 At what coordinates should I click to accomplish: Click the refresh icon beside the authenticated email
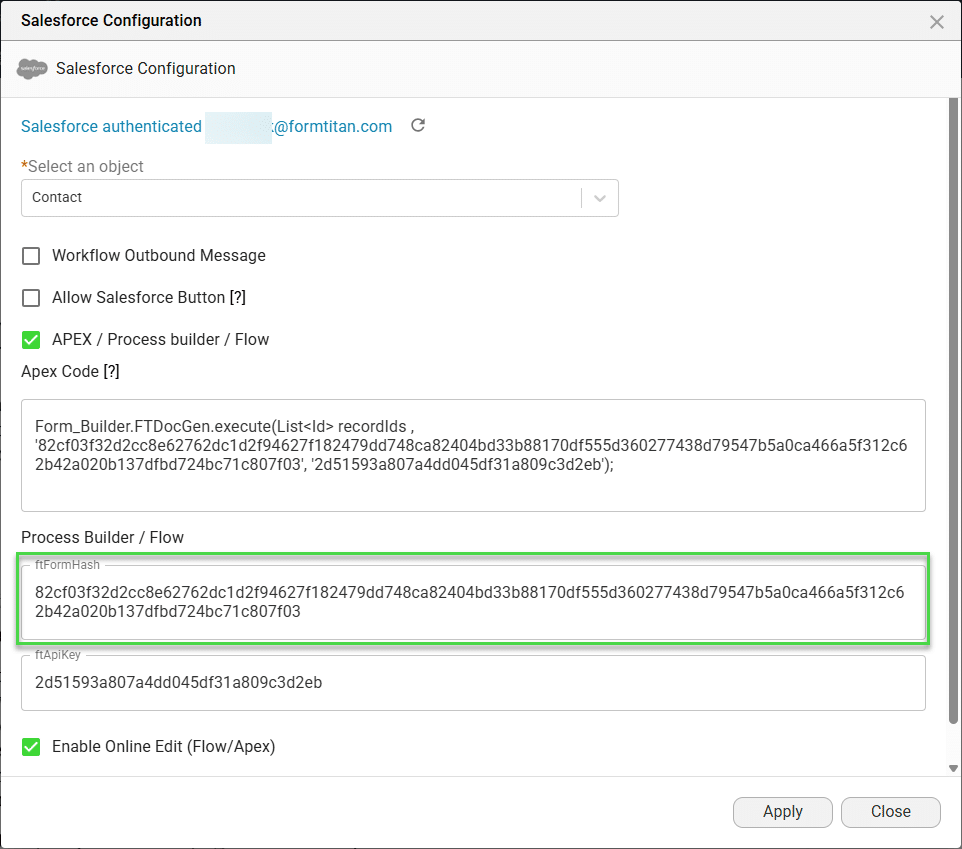pos(418,126)
